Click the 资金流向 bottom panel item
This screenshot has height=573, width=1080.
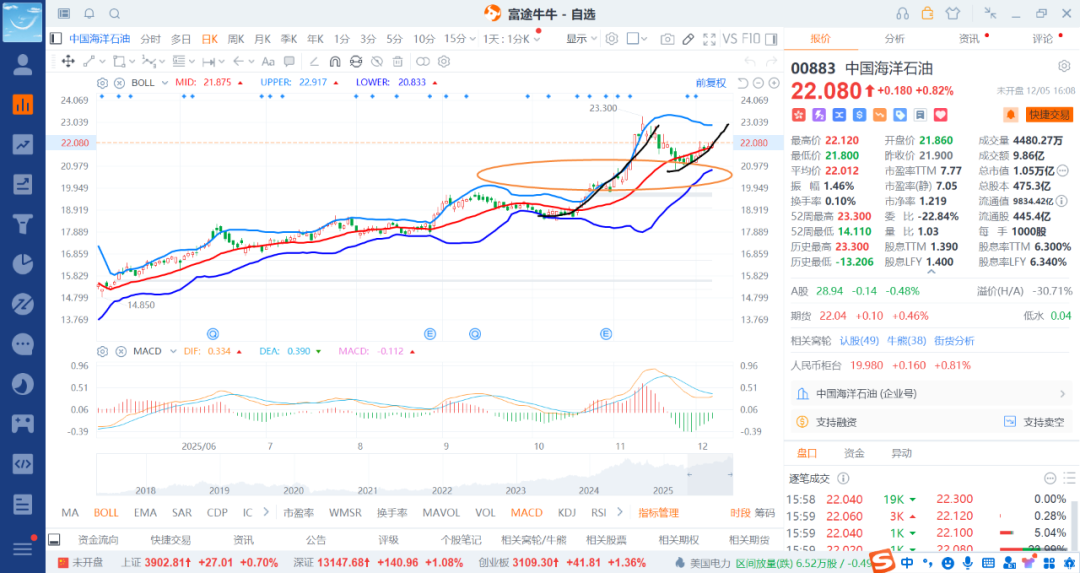tap(98, 540)
